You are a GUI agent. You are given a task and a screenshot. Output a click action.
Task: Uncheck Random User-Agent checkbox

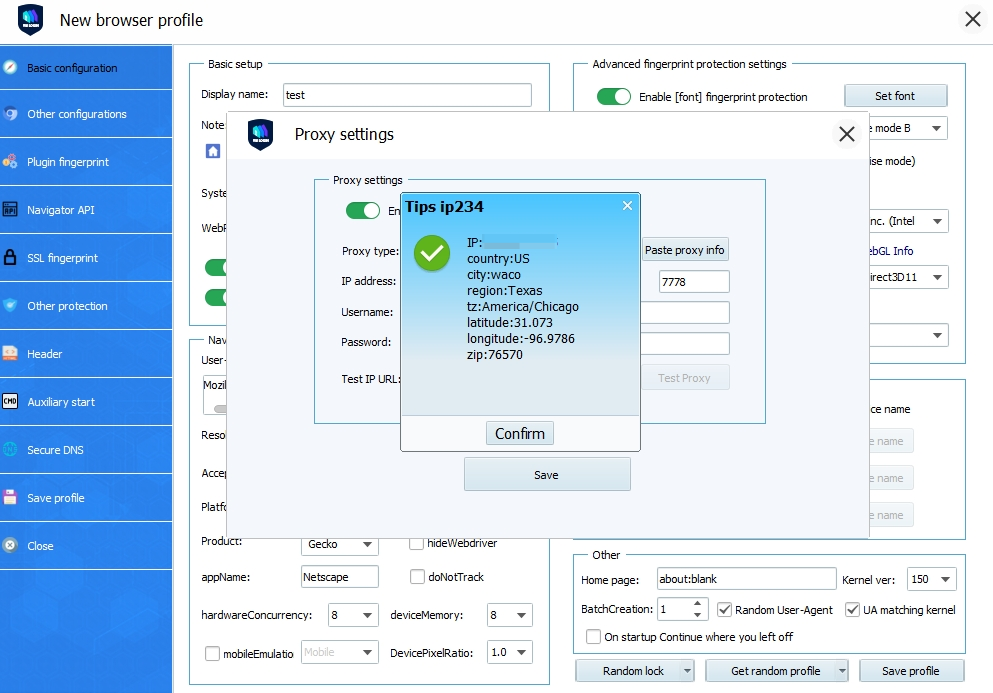724,609
